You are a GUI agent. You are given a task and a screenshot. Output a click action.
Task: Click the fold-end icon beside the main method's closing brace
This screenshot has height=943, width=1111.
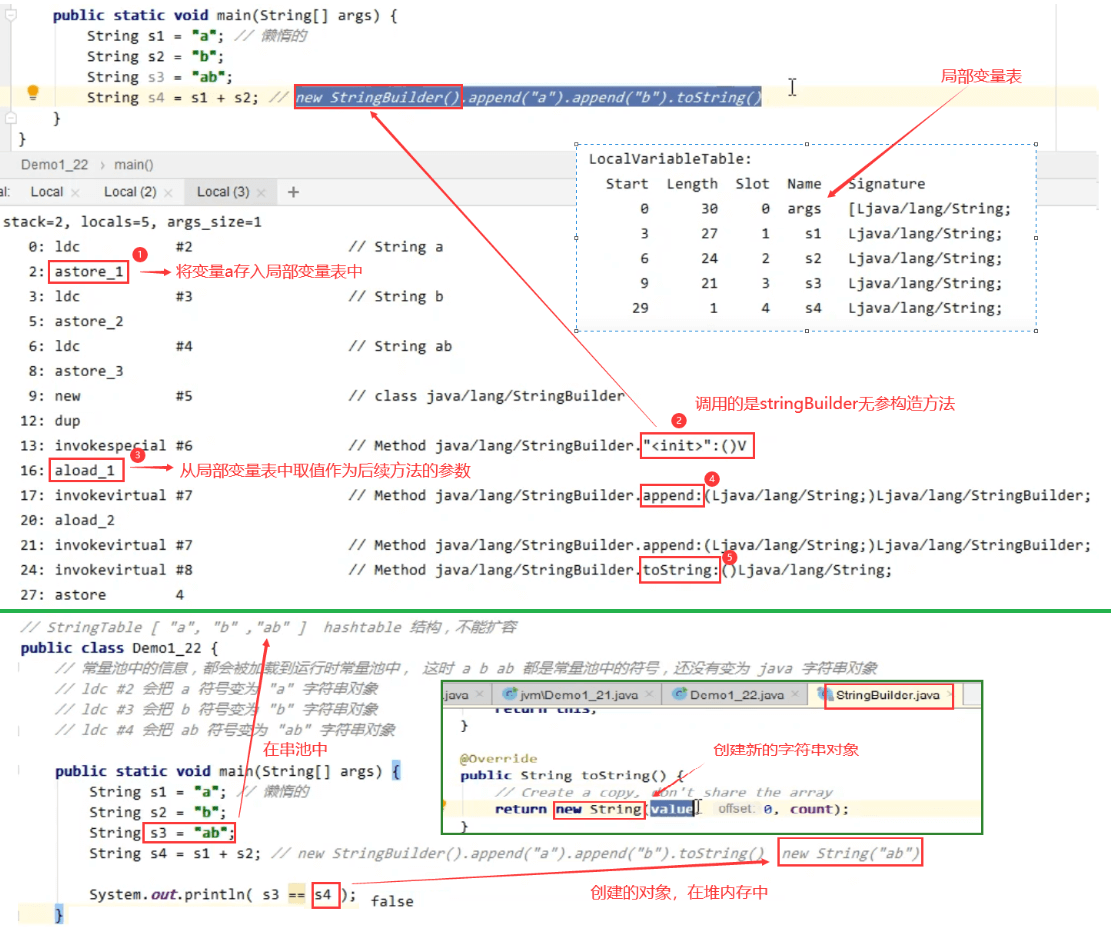coord(11,118)
